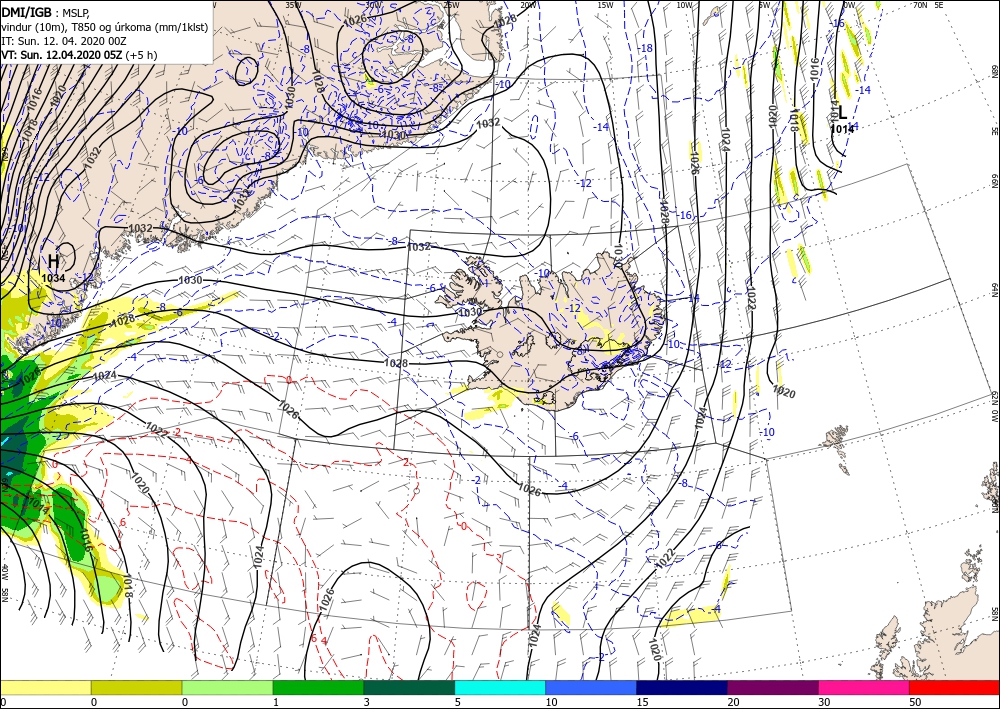This screenshot has width=1000, height=709.
Task: Choose the pink legend swatch
Action: 864,687
